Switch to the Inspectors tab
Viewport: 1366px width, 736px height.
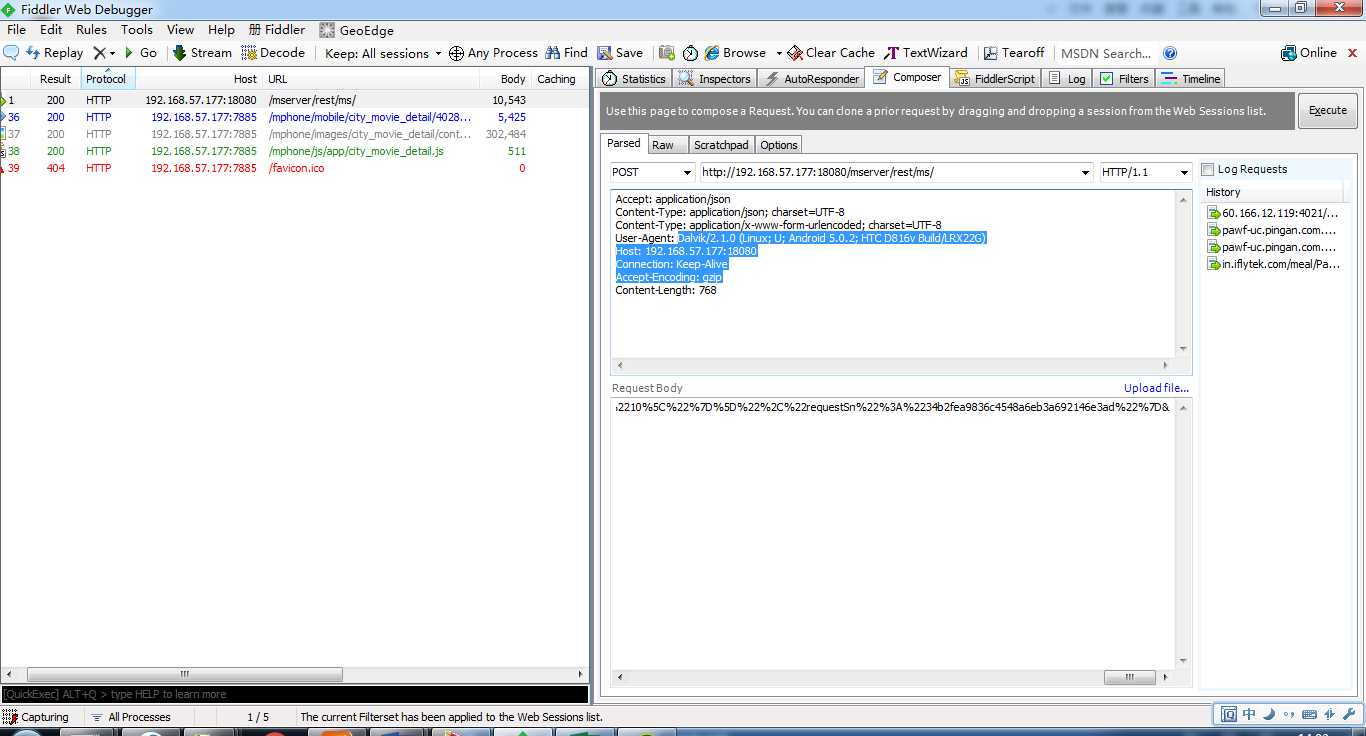click(x=714, y=79)
